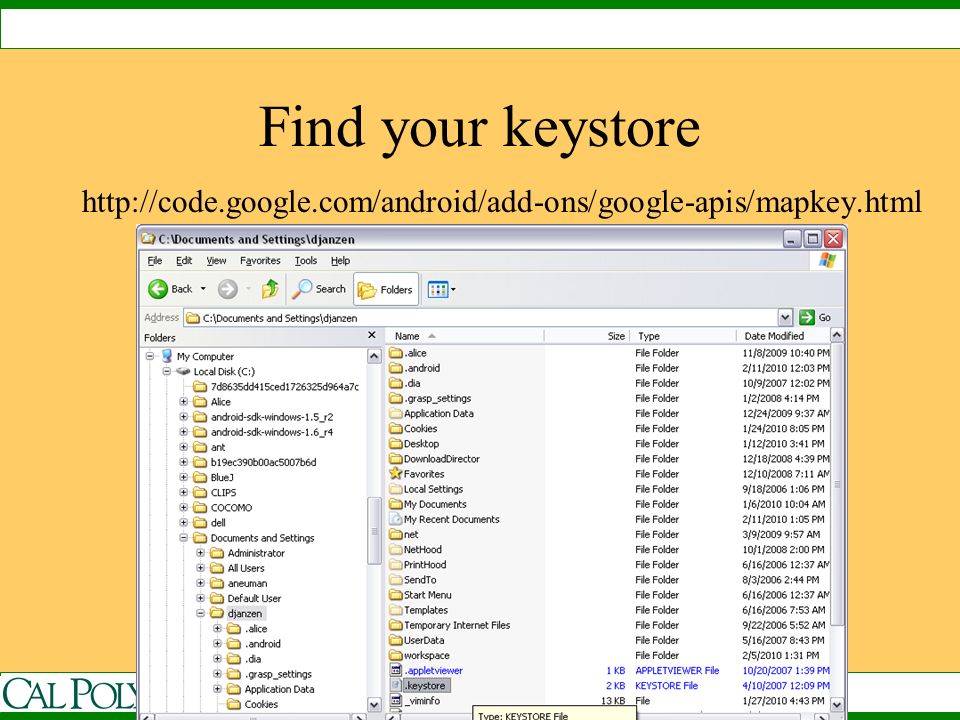The image size is (960, 720).
Task: Open the Views icon menu
Action: click(x=438, y=289)
